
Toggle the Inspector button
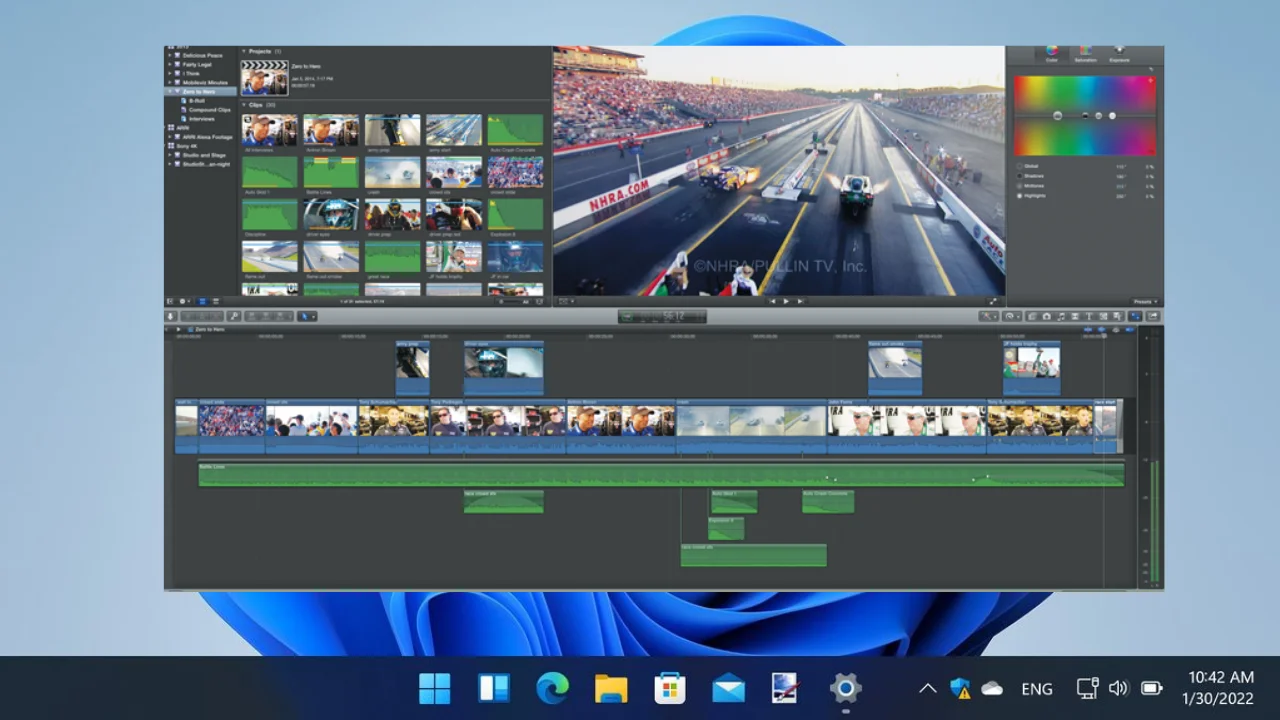[1135, 316]
